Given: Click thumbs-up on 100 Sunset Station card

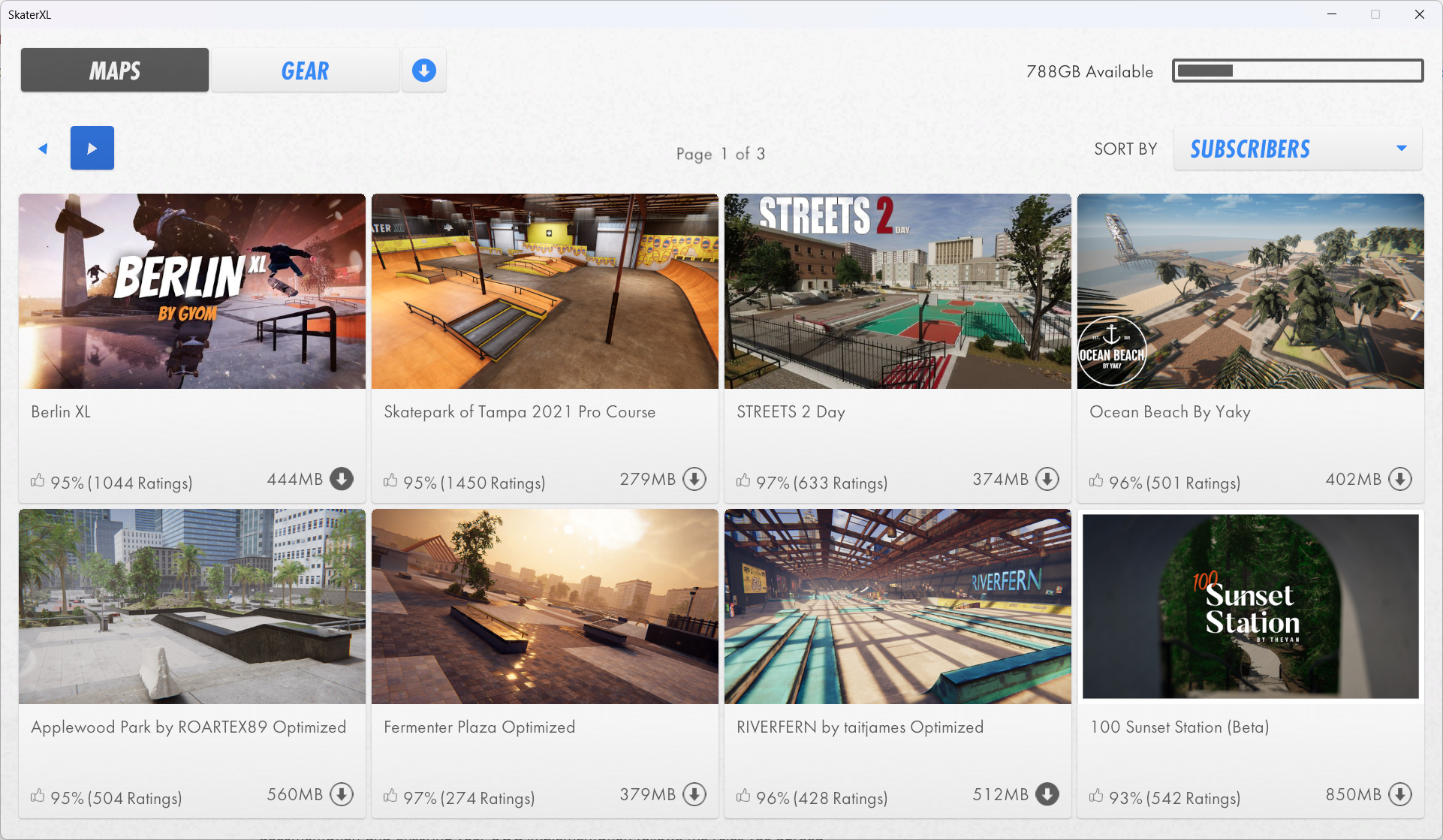Looking at the screenshot, I should [1096, 796].
